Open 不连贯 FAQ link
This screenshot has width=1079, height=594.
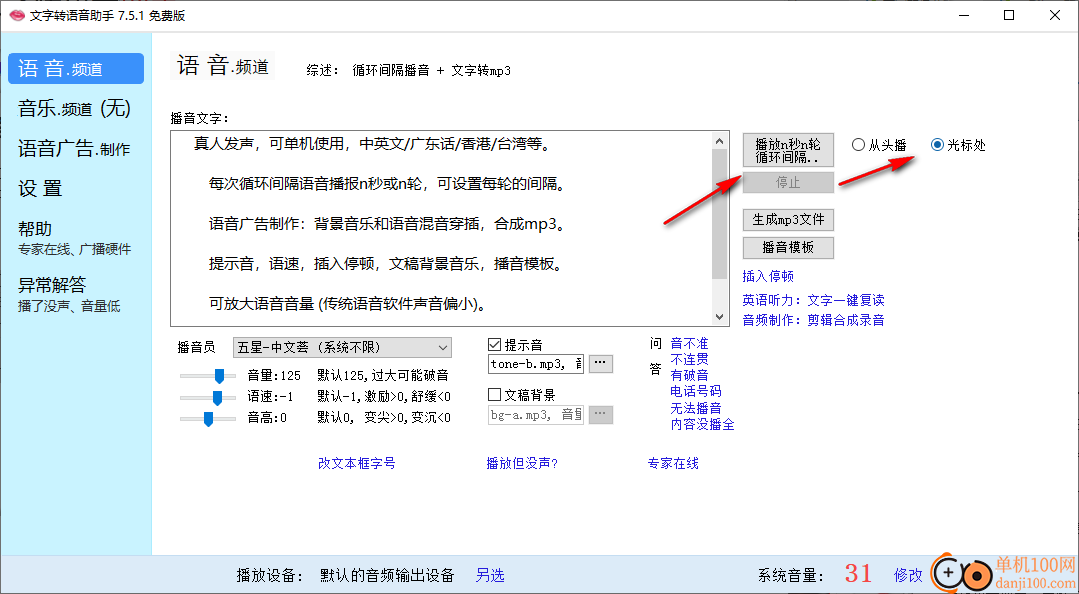pos(689,359)
